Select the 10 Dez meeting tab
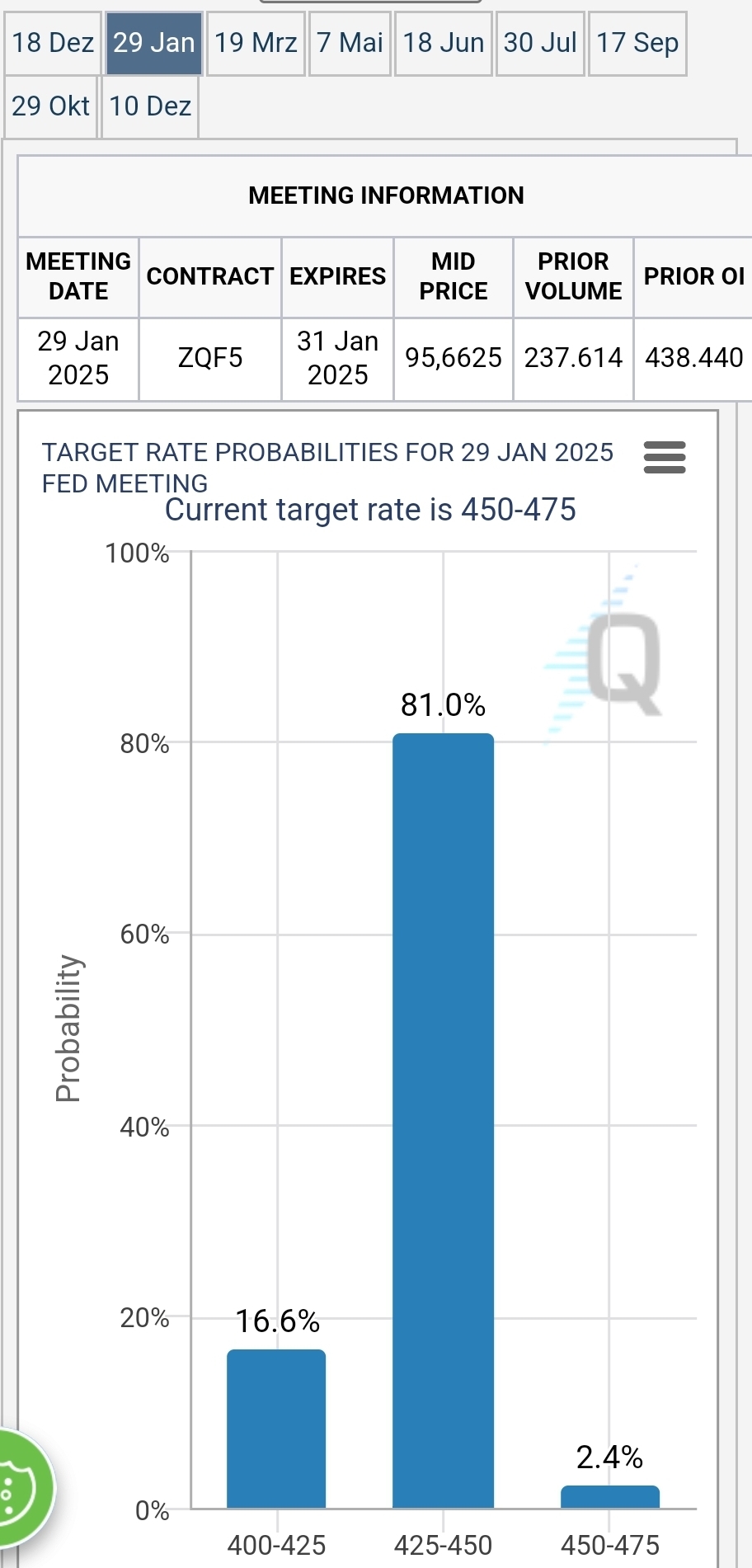 coord(150,106)
